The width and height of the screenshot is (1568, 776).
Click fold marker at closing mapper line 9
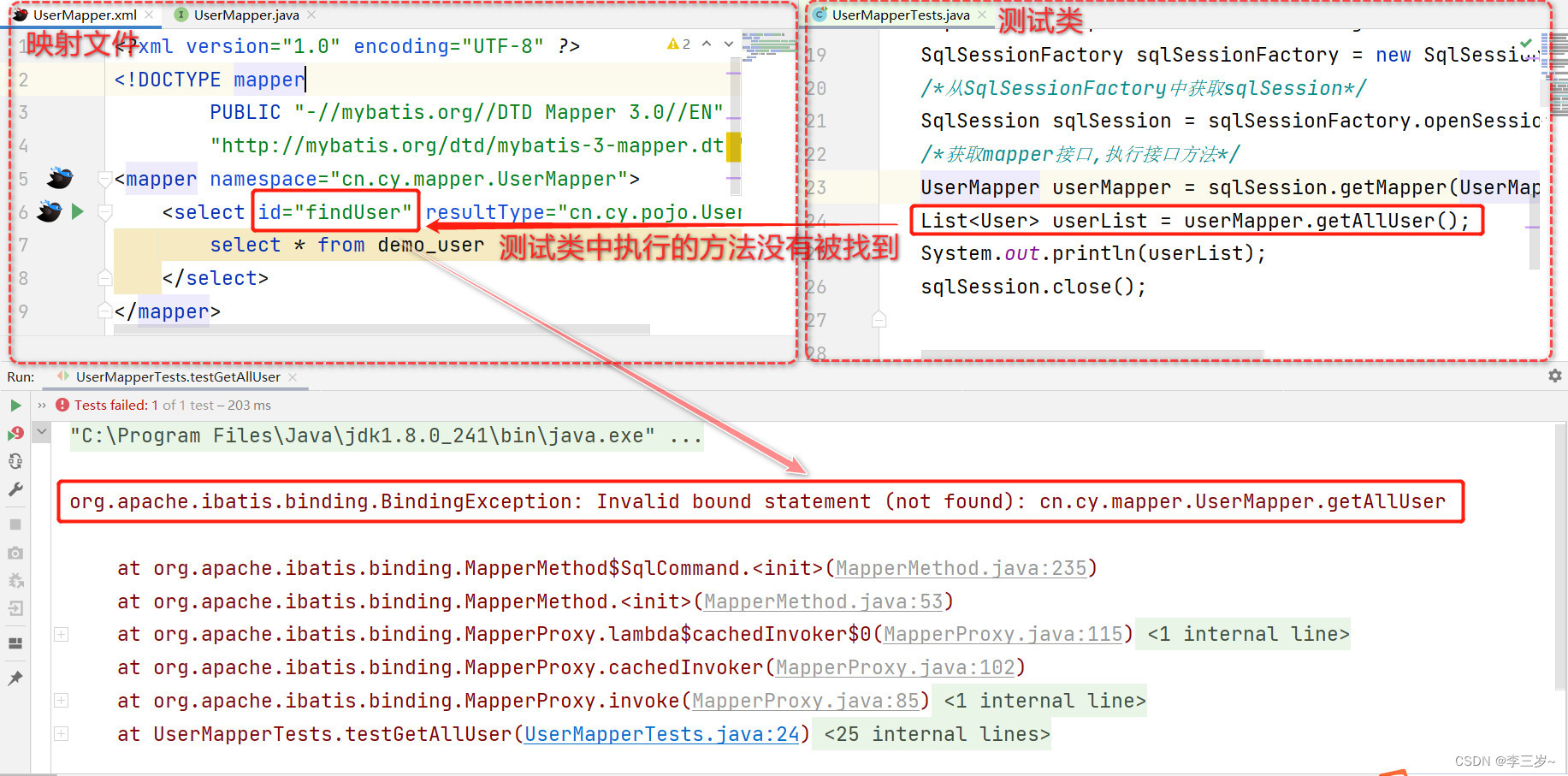[105, 311]
